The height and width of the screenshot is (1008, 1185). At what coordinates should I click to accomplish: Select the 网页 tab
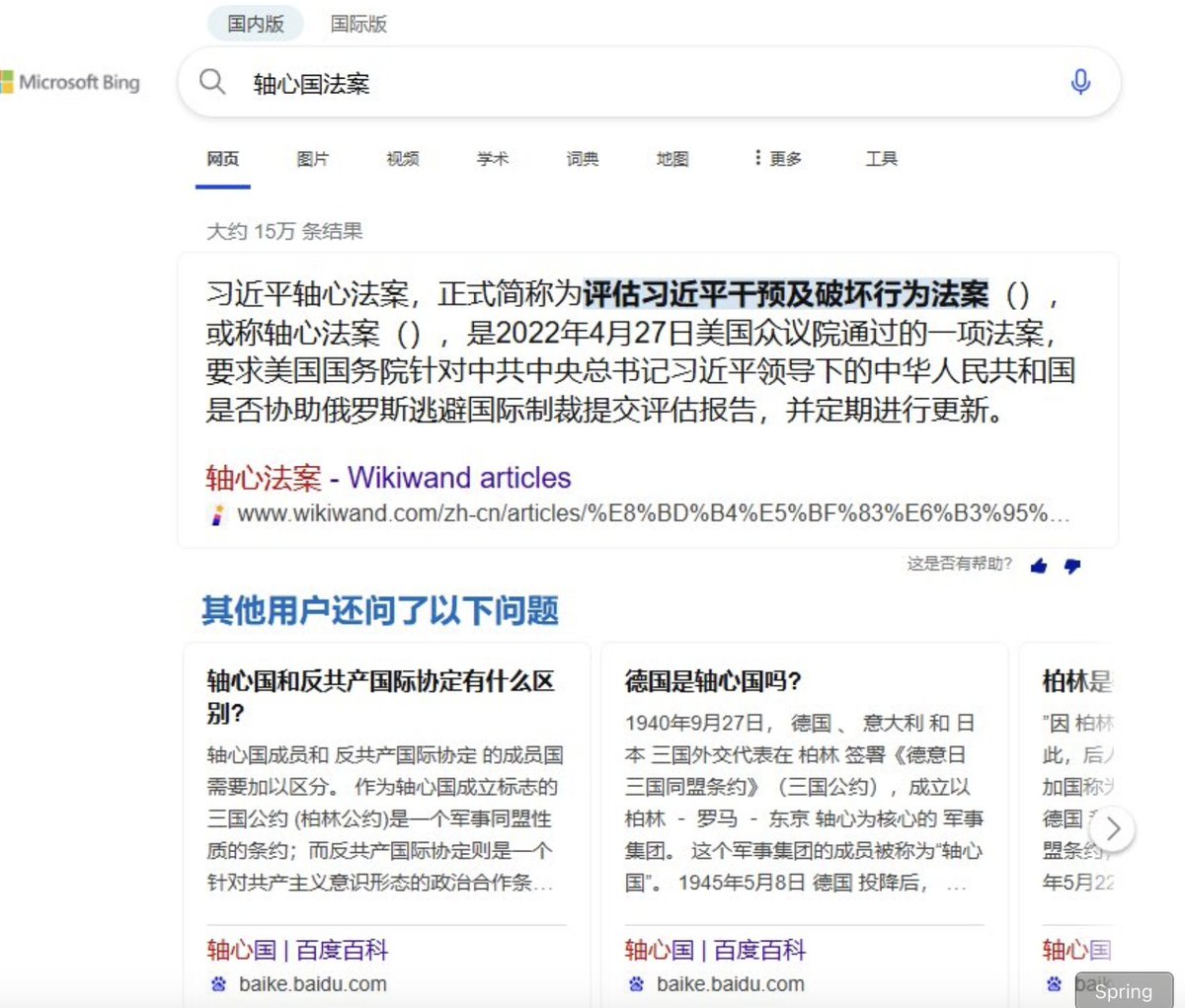click(223, 159)
